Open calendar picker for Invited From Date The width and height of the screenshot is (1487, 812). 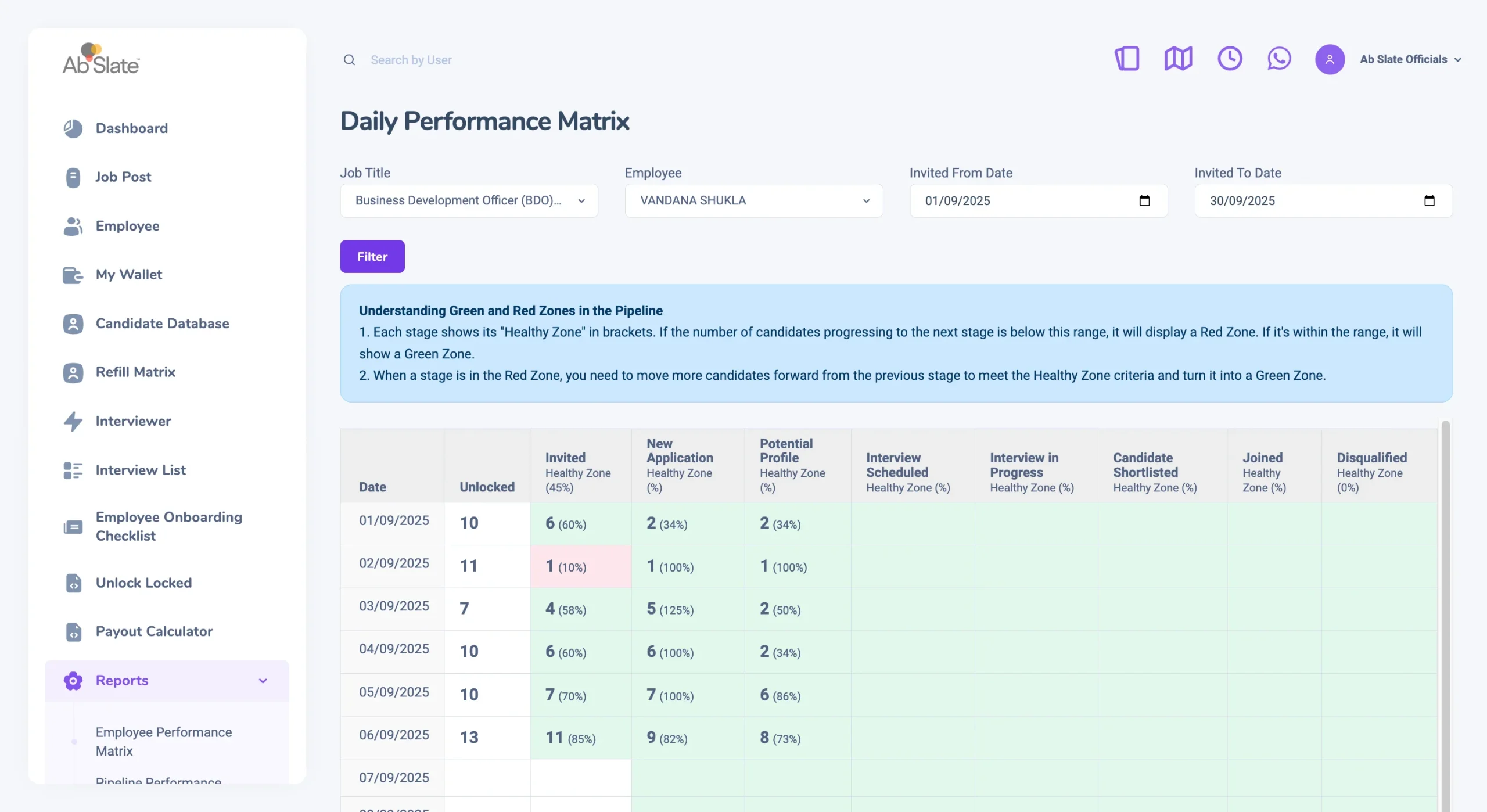[1144, 201]
